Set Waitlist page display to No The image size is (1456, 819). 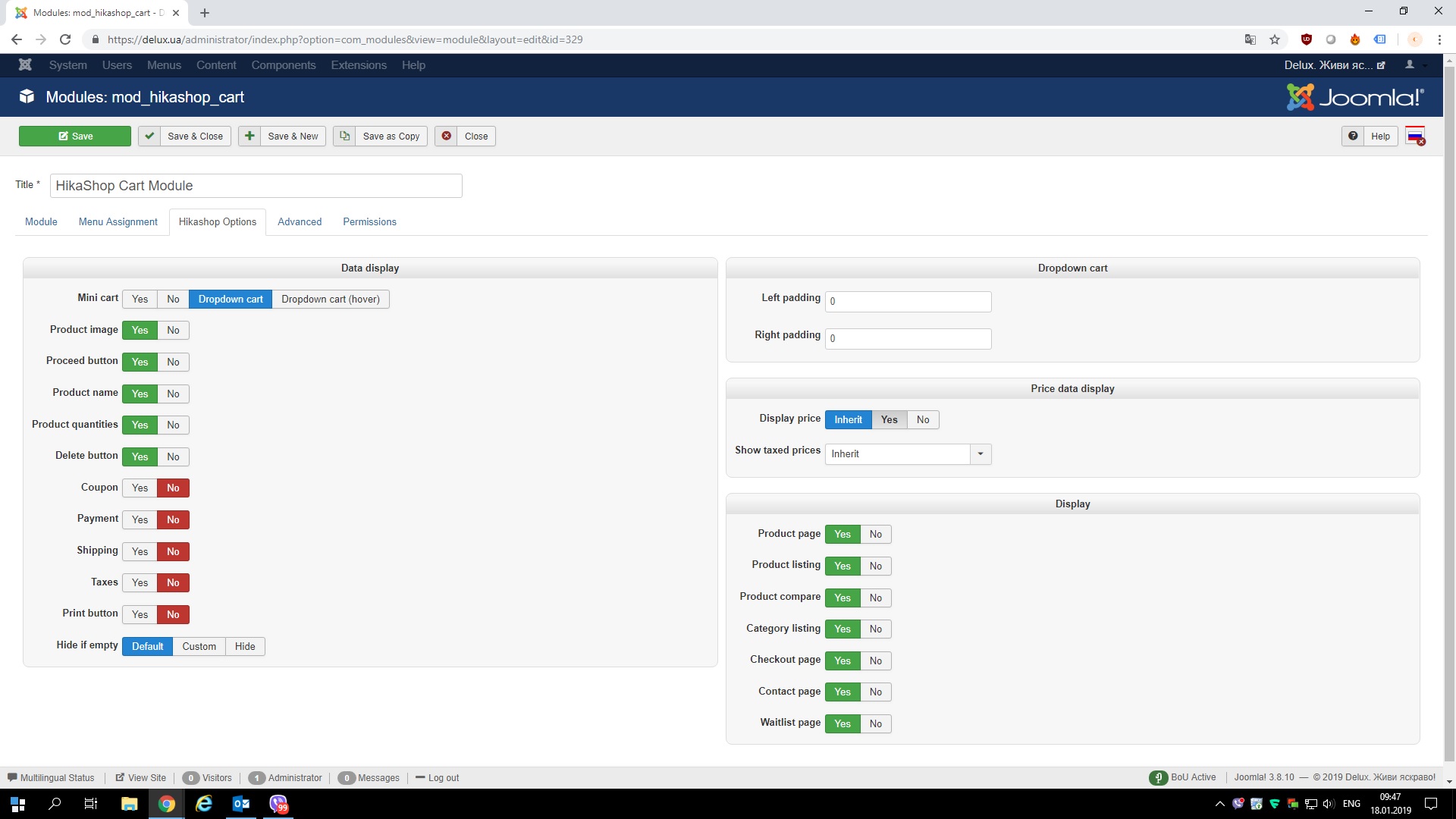[875, 724]
